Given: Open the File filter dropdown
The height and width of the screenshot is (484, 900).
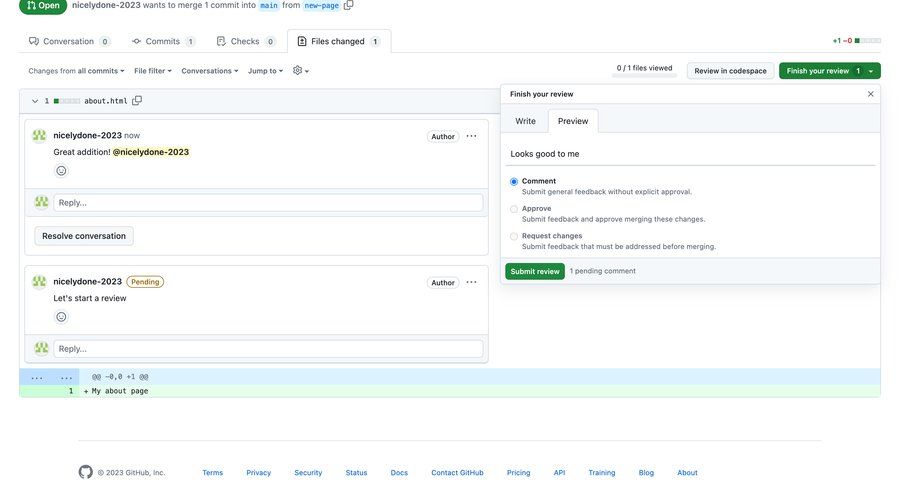Looking at the screenshot, I should [153, 71].
